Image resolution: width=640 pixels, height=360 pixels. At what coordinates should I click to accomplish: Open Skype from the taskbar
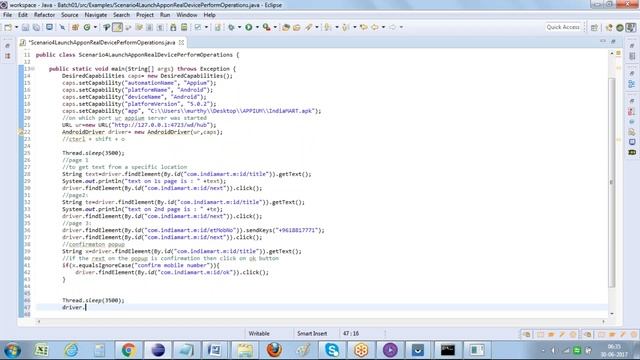(x=332, y=350)
